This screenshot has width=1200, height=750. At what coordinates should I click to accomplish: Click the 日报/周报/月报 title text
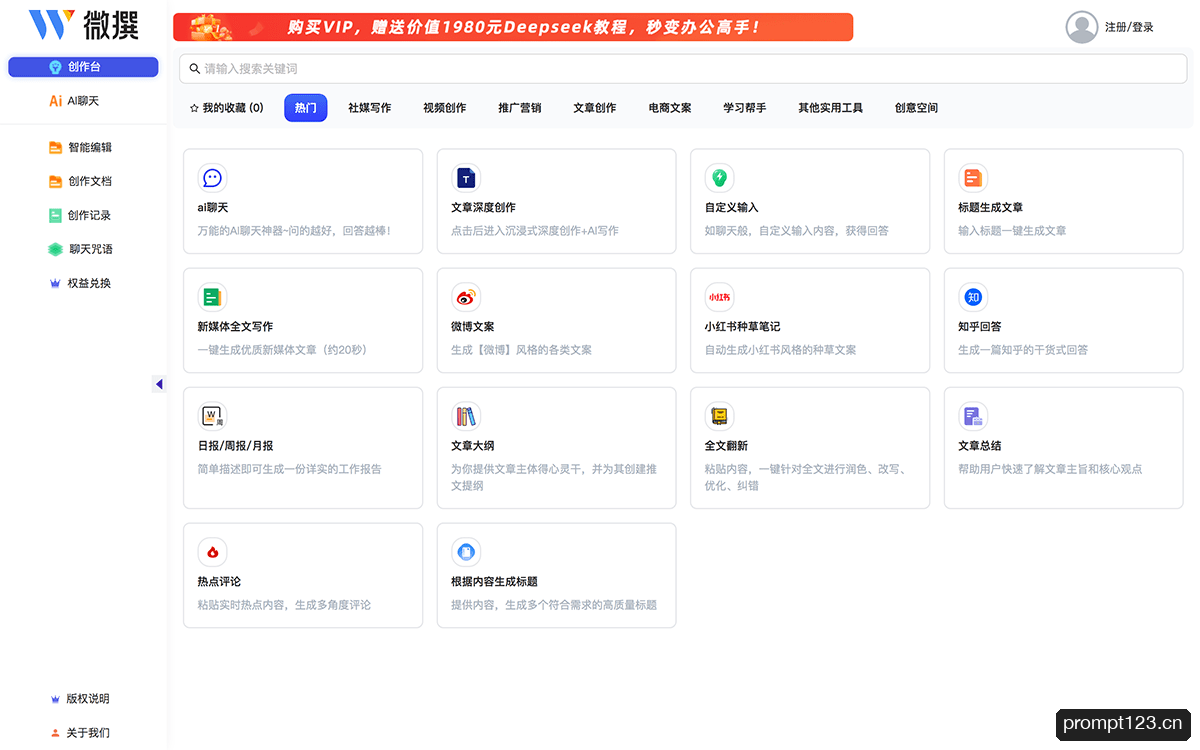[235, 446]
